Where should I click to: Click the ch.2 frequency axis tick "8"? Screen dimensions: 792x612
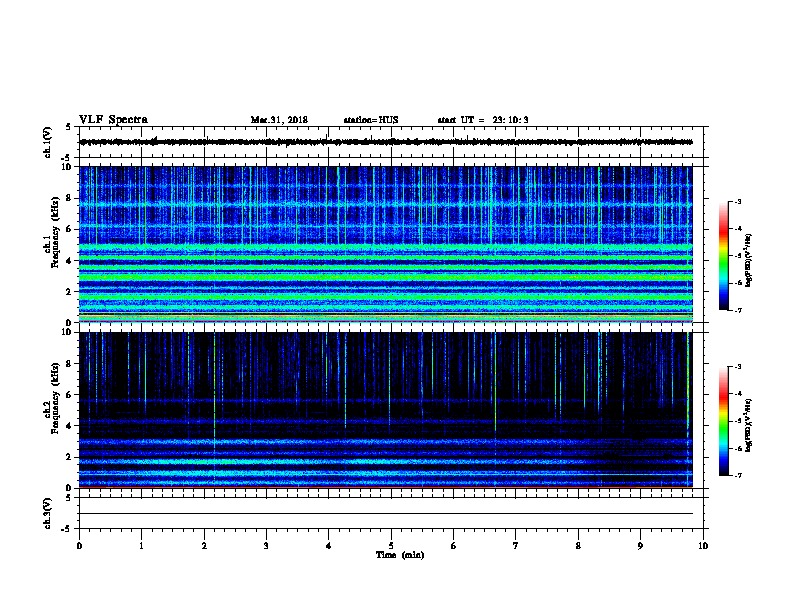69,364
